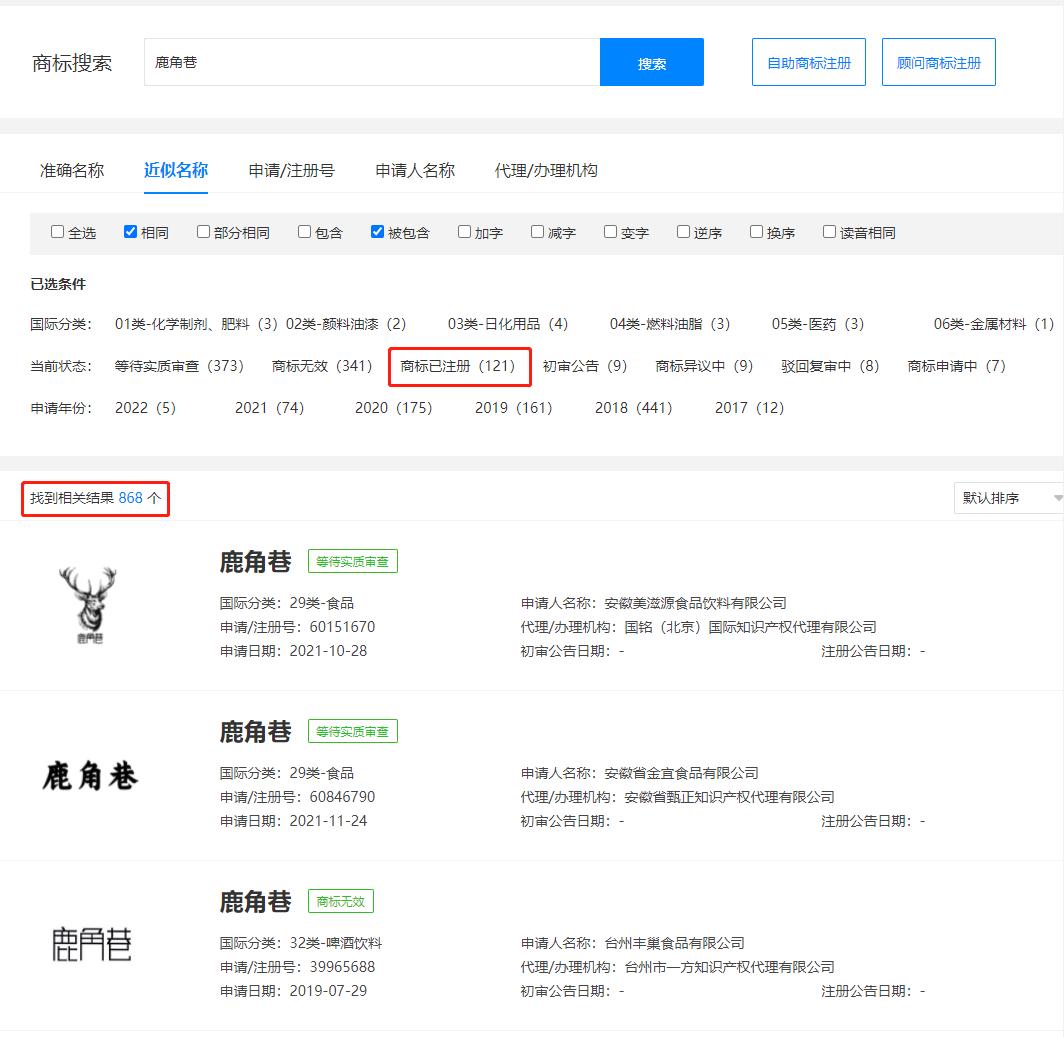This screenshot has width=1064, height=1037.
Task: Open the 申请人名称 tab
Action: [414, 170]
